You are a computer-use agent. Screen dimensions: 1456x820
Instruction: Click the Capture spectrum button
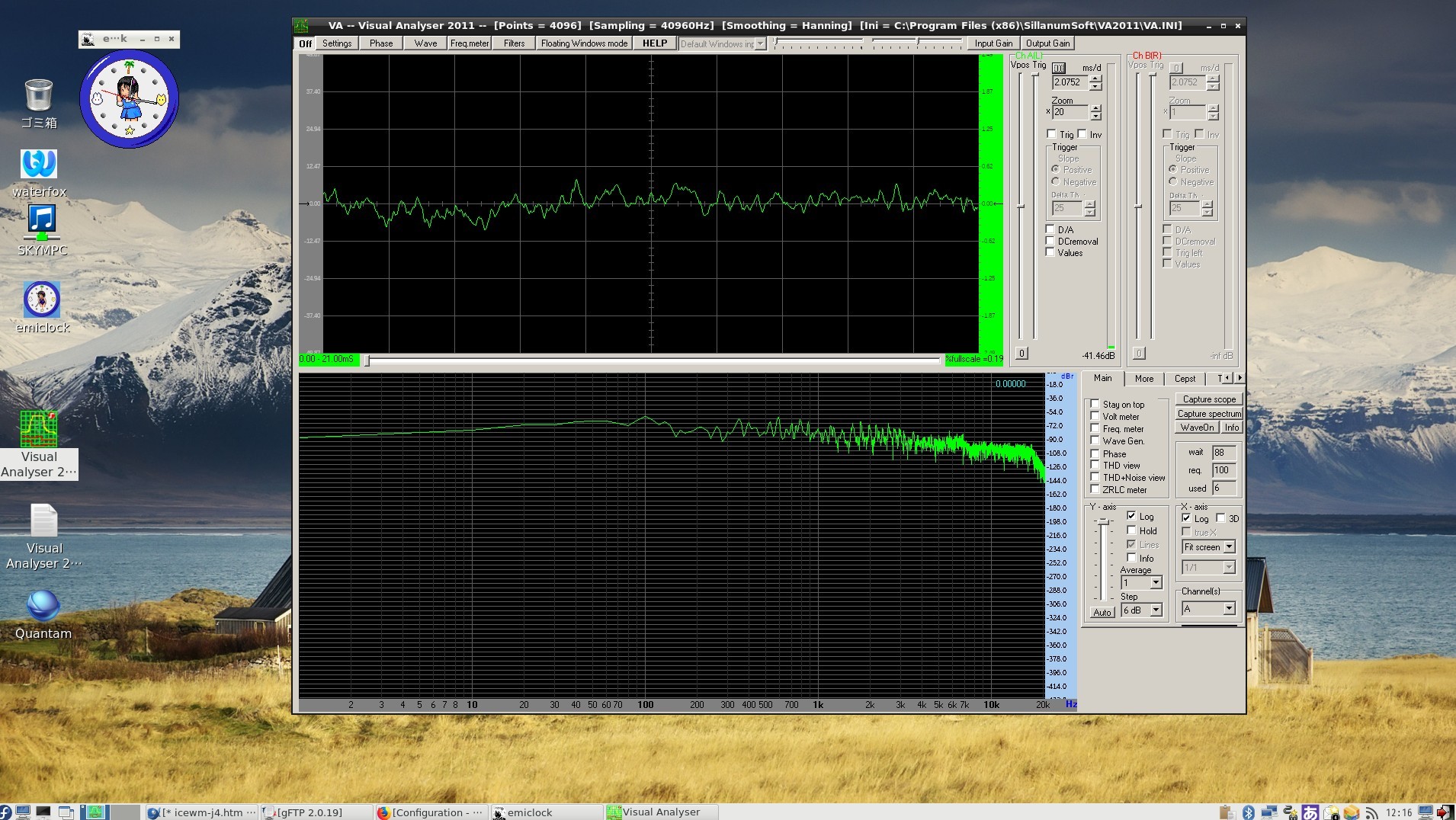point(1209,414)
